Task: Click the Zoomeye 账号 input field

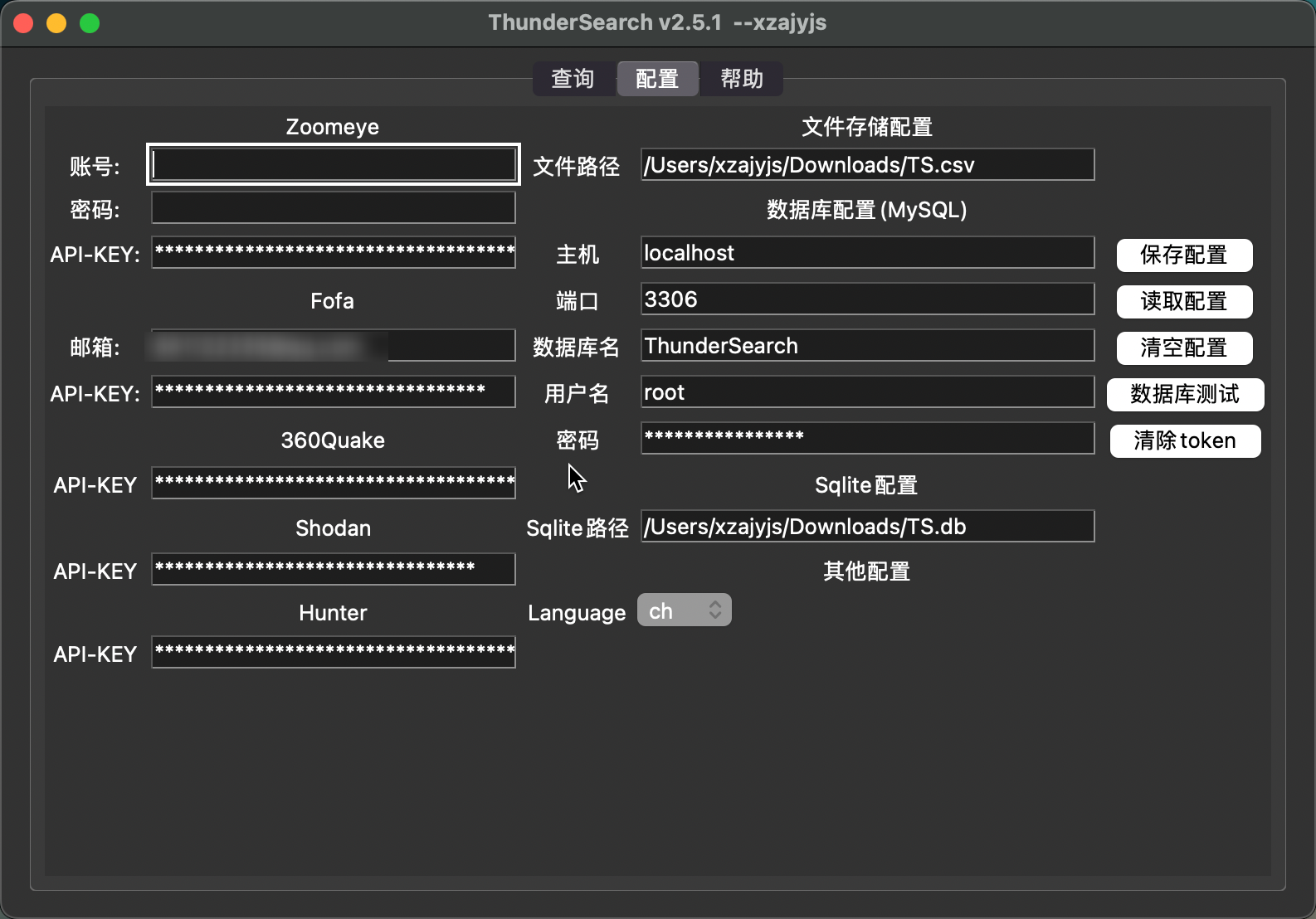Action: [x=334, y=164]
